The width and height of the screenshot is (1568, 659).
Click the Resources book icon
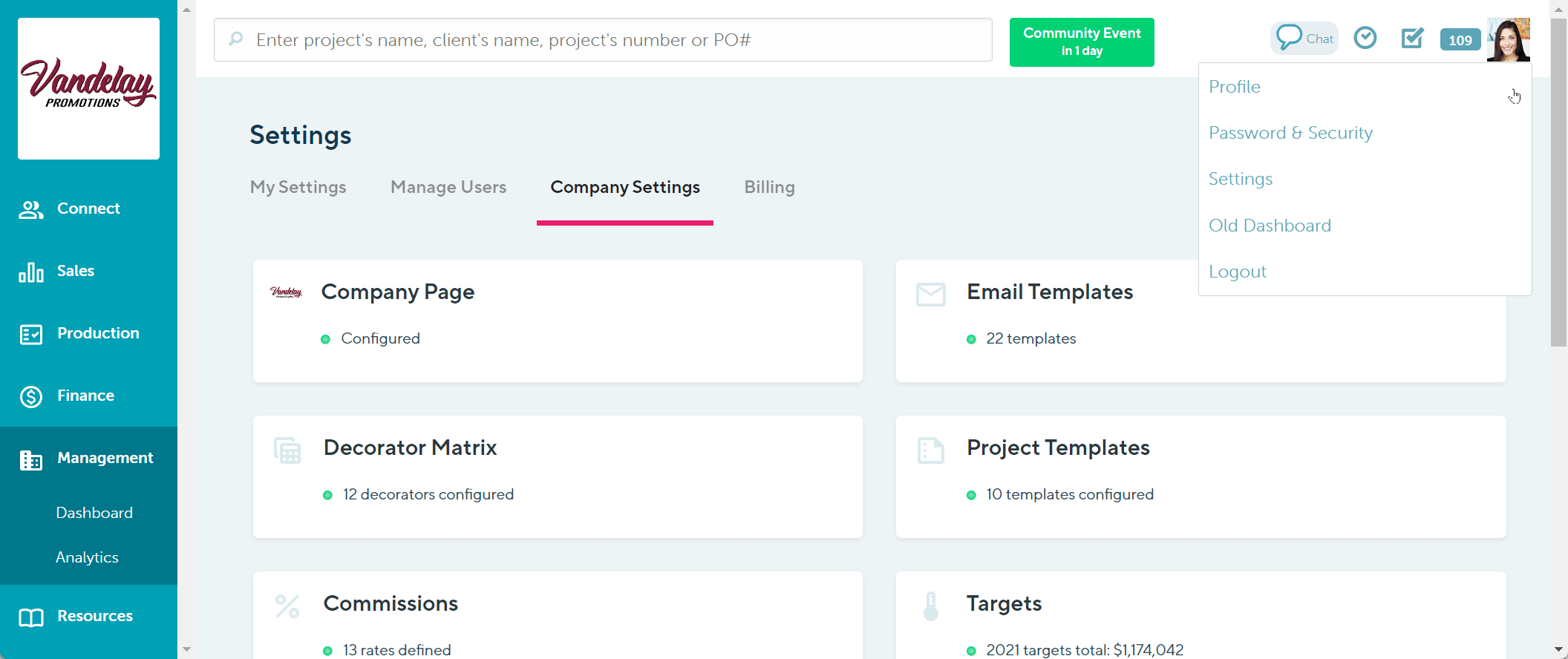tap(31, 617)
